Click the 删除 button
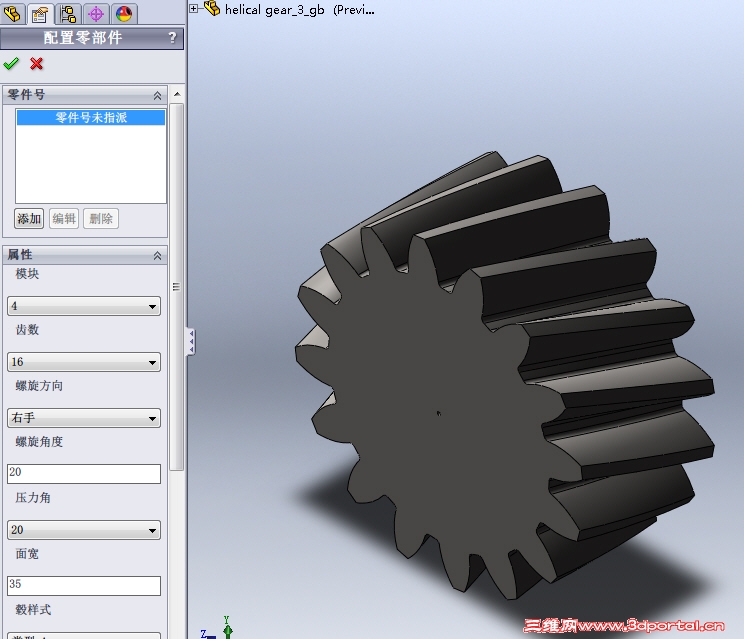 click(x=101, y=219)
